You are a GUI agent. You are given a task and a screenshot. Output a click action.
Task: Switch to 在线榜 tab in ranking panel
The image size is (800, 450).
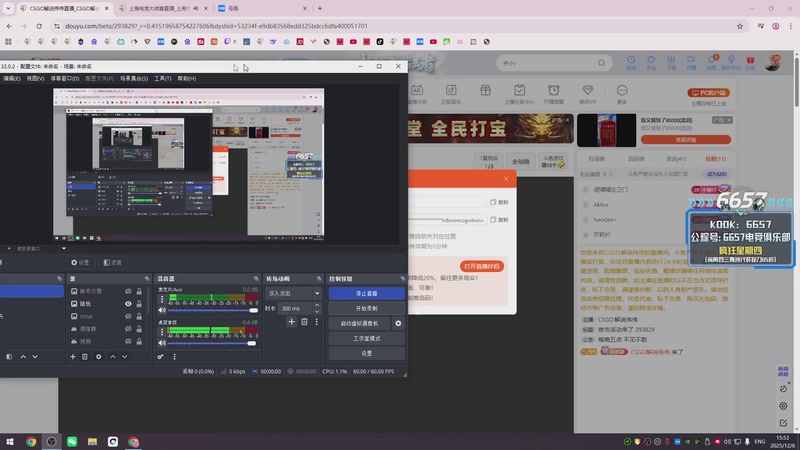tap(596, 159)
